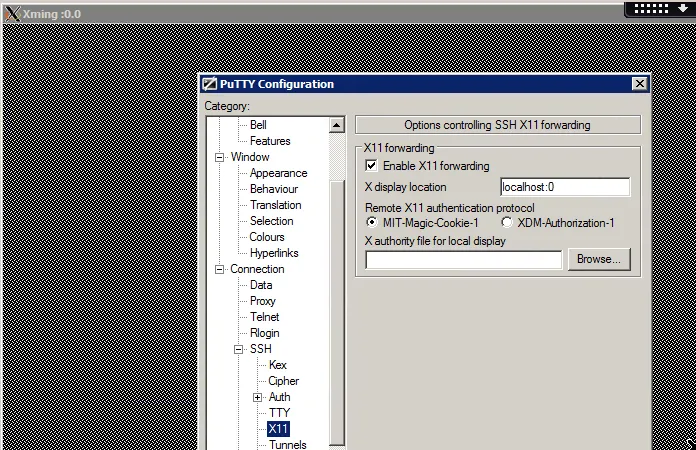Open the Cipher category
This screenshot has width=696, height=450.
[x=284, y=380]
